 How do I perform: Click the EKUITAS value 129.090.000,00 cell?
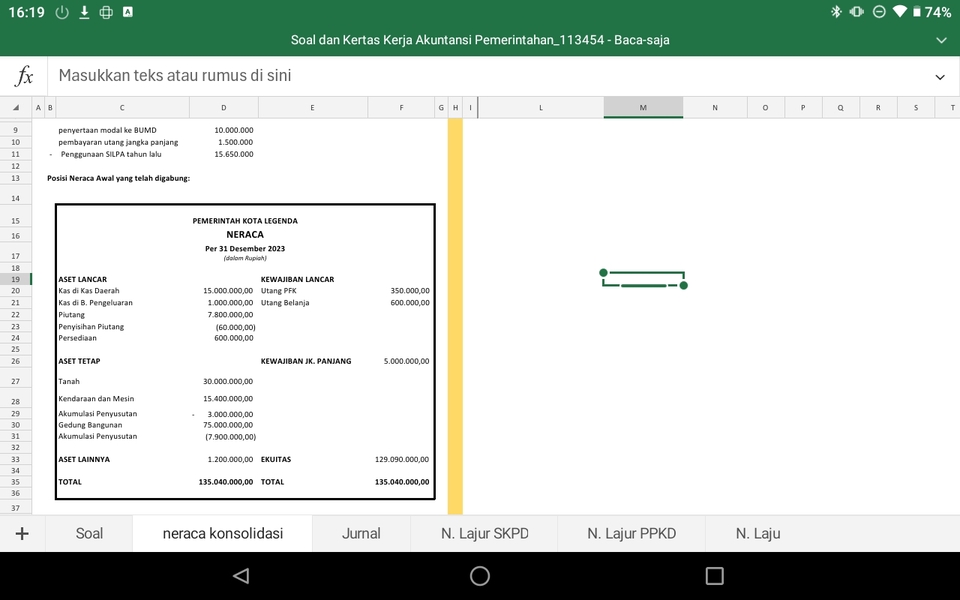[x=401, y=459]
